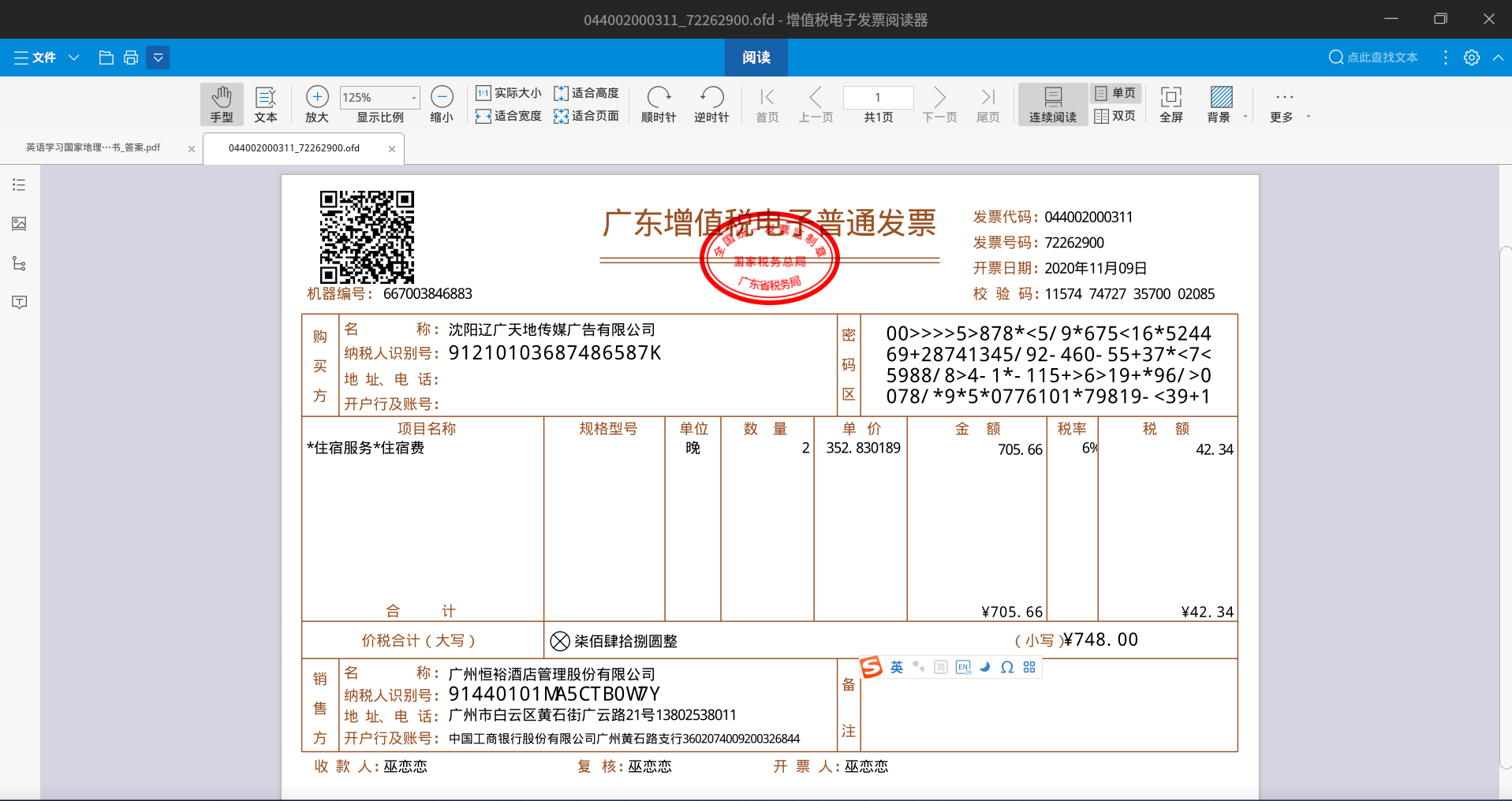Image resolution: width=1512 pixels, height=801 pixels.
Task: Click the zoom out (缩小) icon
Action: 442,97
